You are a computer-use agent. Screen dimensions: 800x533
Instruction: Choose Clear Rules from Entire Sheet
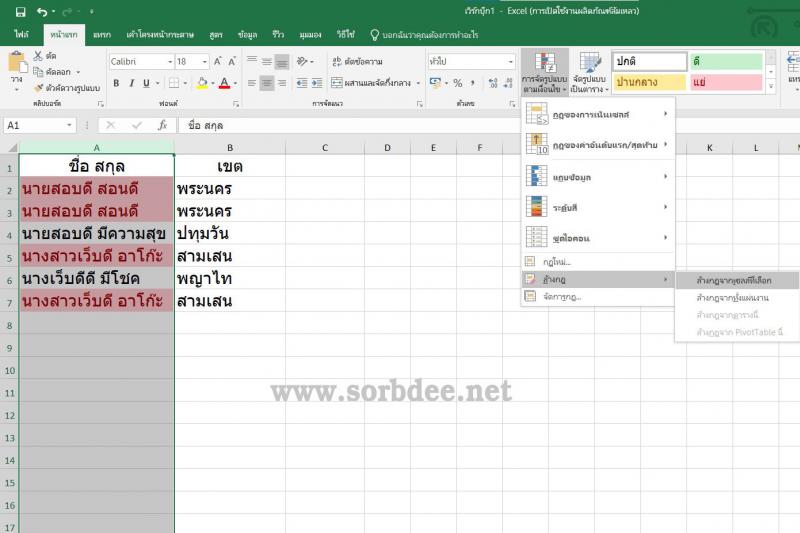[737, 298]
